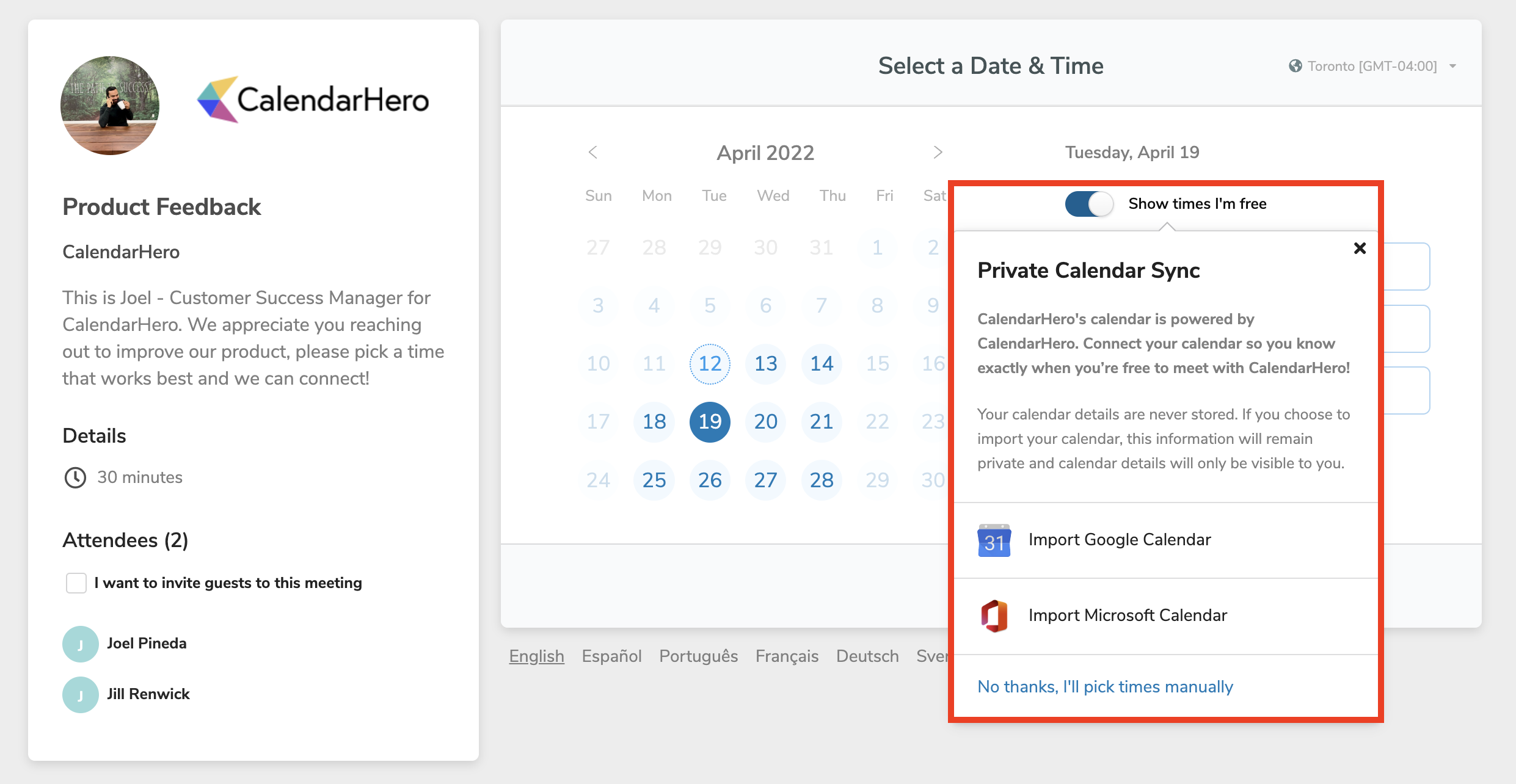Click the clock icon beside 30 minutes

[x=75, y=477]
